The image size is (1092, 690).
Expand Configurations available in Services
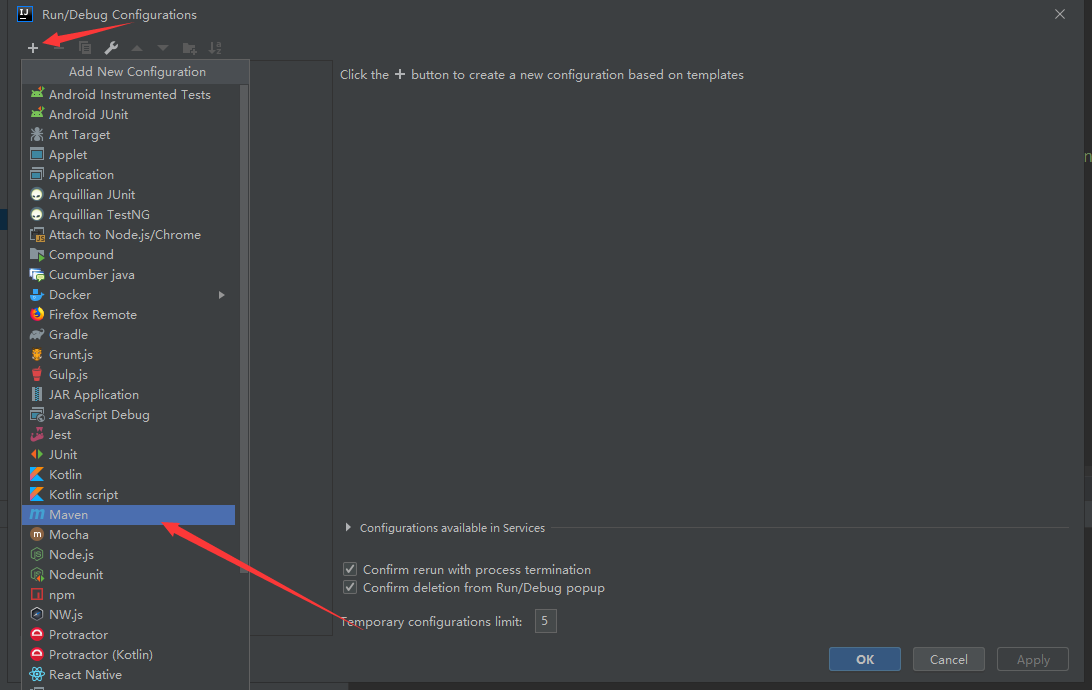(x=348, y=528)
